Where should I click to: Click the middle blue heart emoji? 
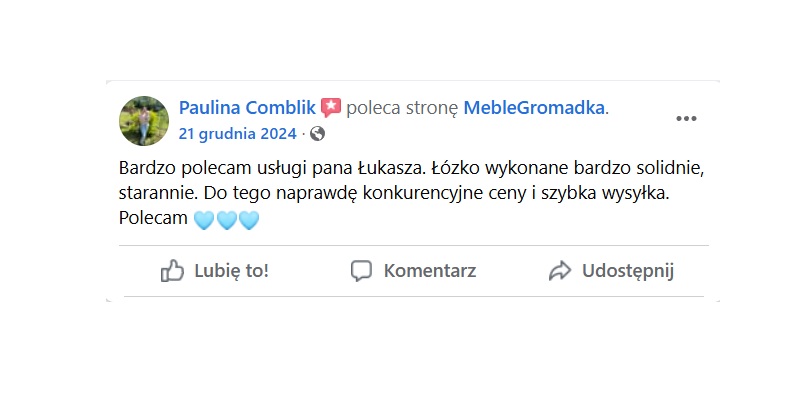tap(226, 219)
